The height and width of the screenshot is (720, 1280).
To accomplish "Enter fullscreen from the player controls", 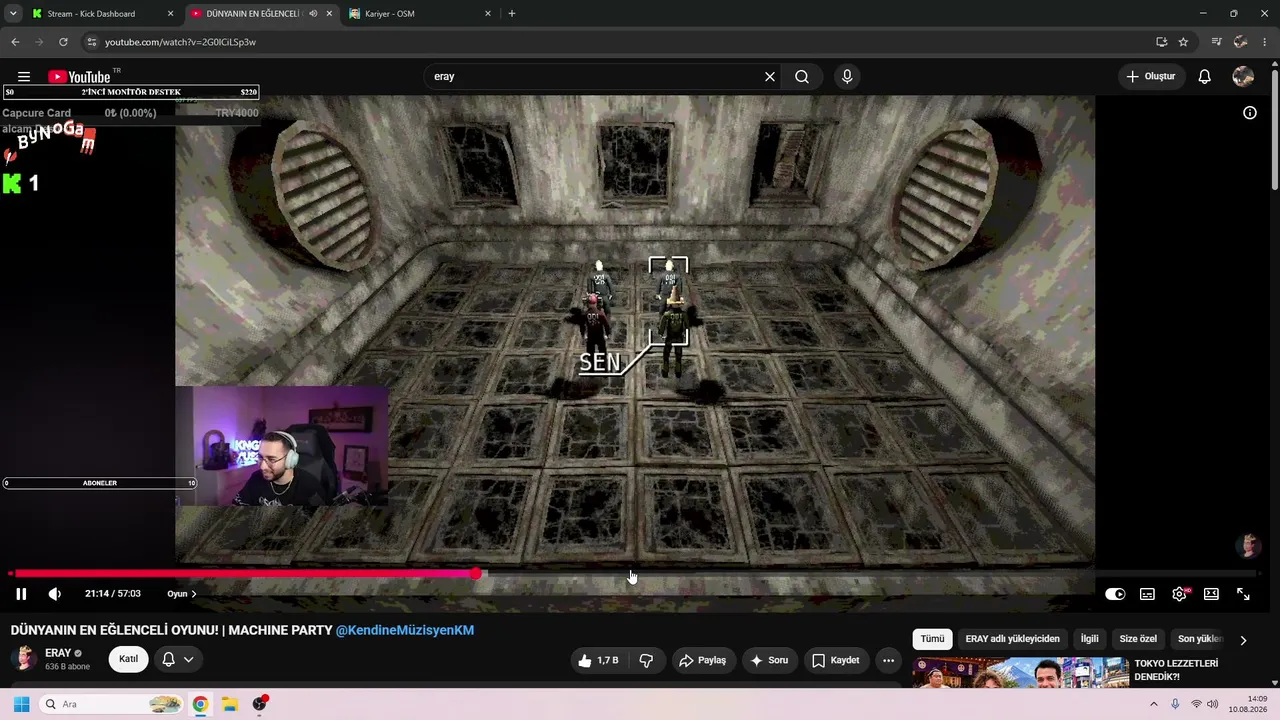I will point(1243,594).
